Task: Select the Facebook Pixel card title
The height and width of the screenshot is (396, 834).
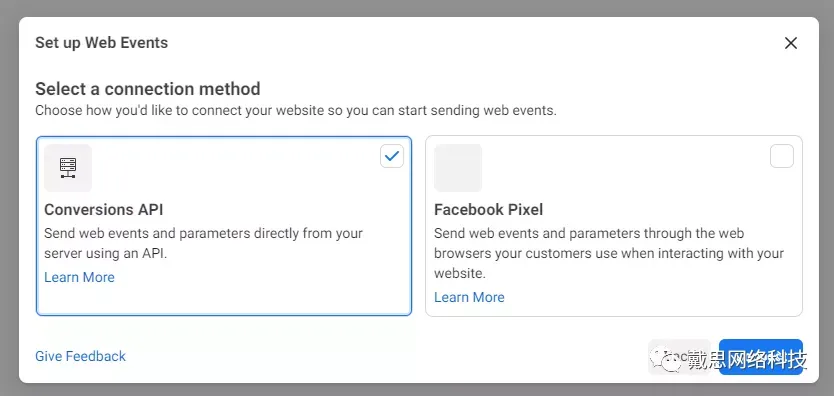Action: [488, 209]
